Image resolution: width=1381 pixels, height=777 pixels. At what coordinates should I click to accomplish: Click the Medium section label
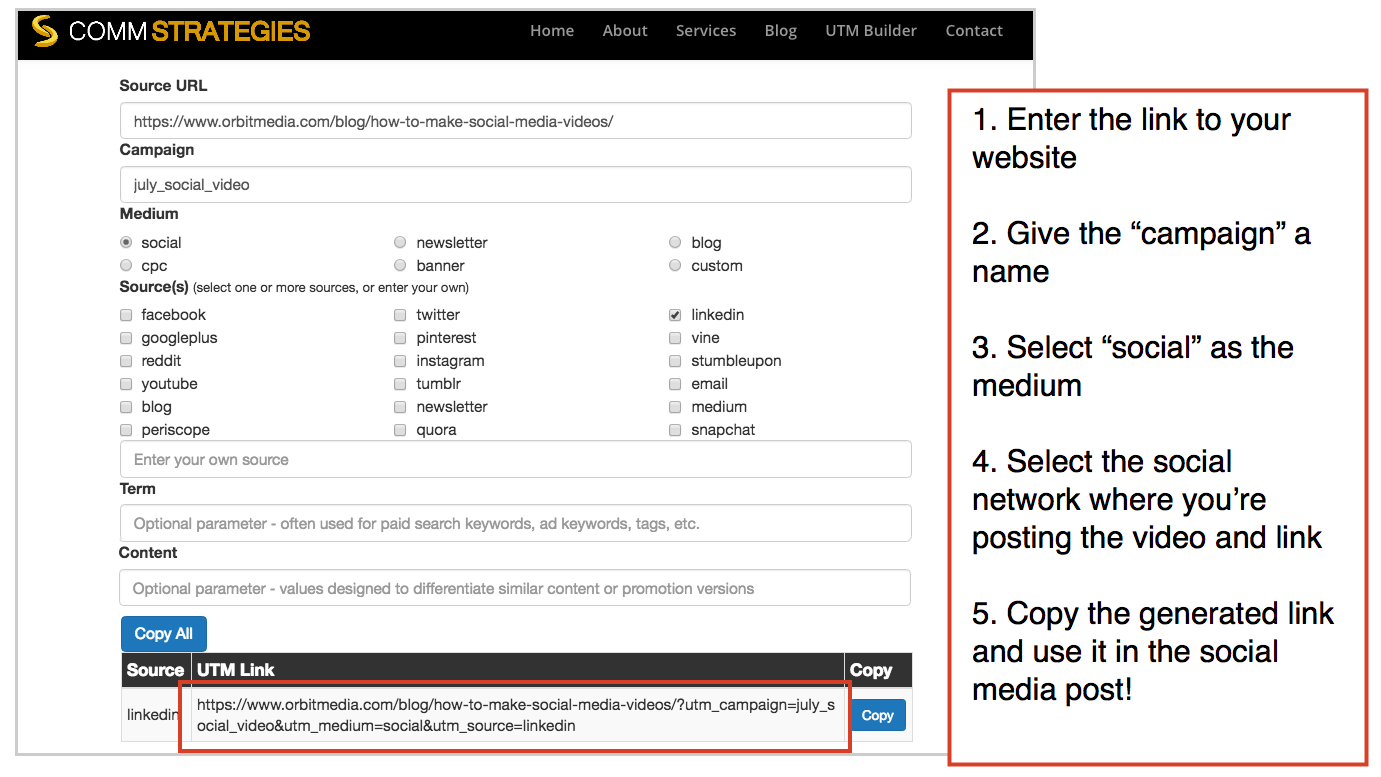(x=149, y=214)
